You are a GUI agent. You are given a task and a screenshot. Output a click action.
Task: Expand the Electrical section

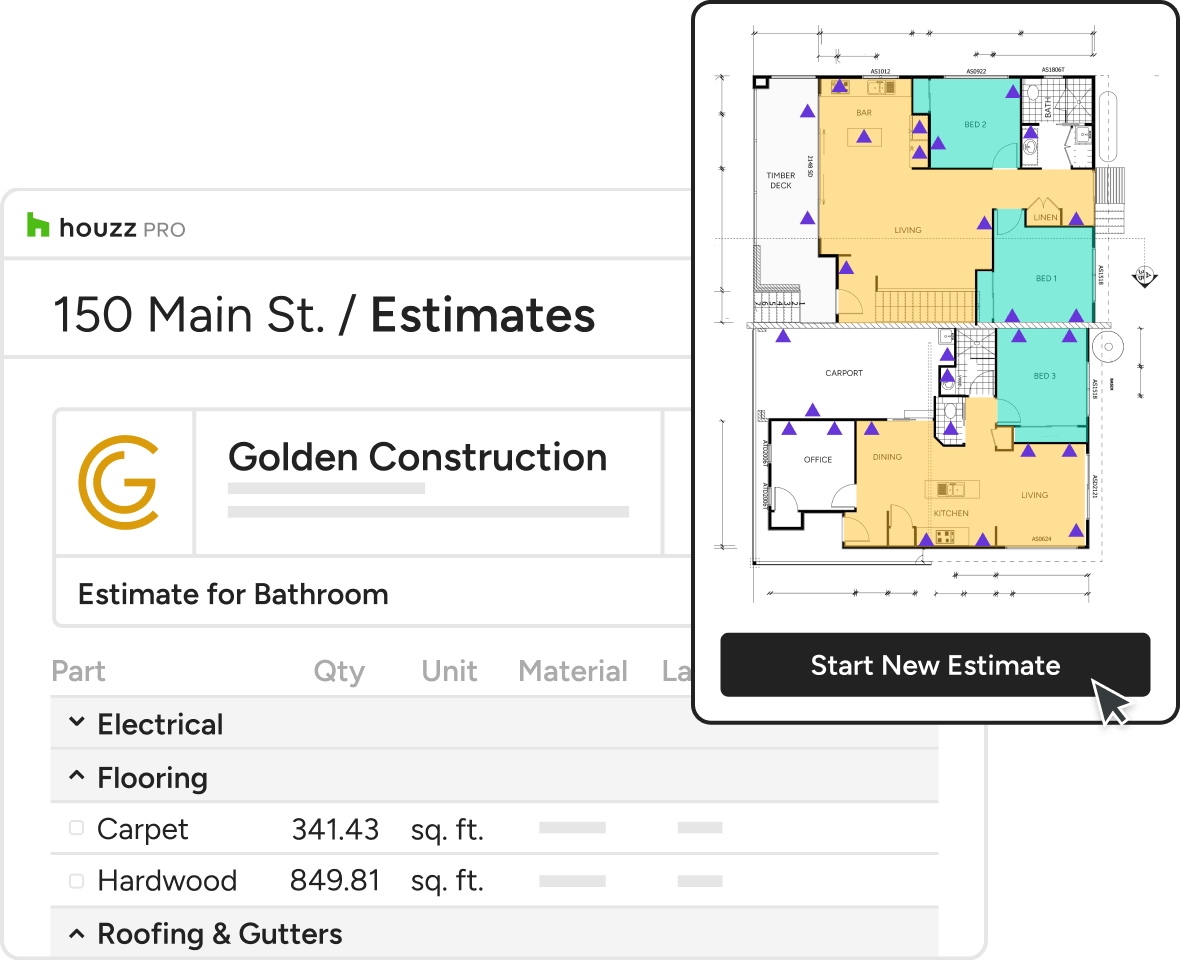tap(77, 723)
